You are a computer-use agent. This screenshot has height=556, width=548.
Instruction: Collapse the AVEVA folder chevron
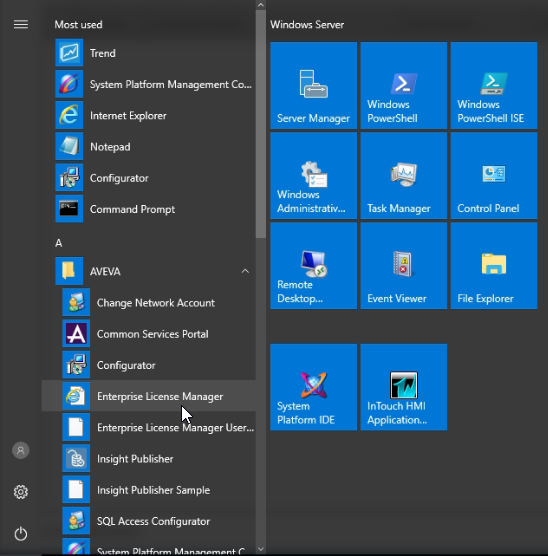tap(245, 271)
